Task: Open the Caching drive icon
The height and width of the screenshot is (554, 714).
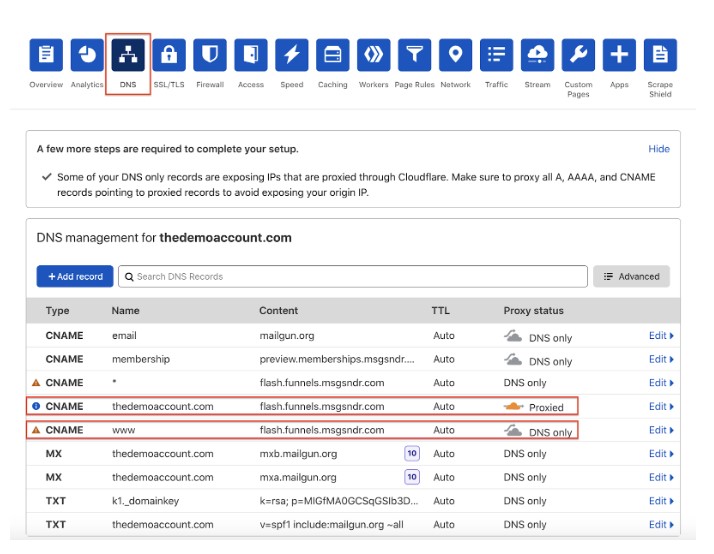Action: 333,55
